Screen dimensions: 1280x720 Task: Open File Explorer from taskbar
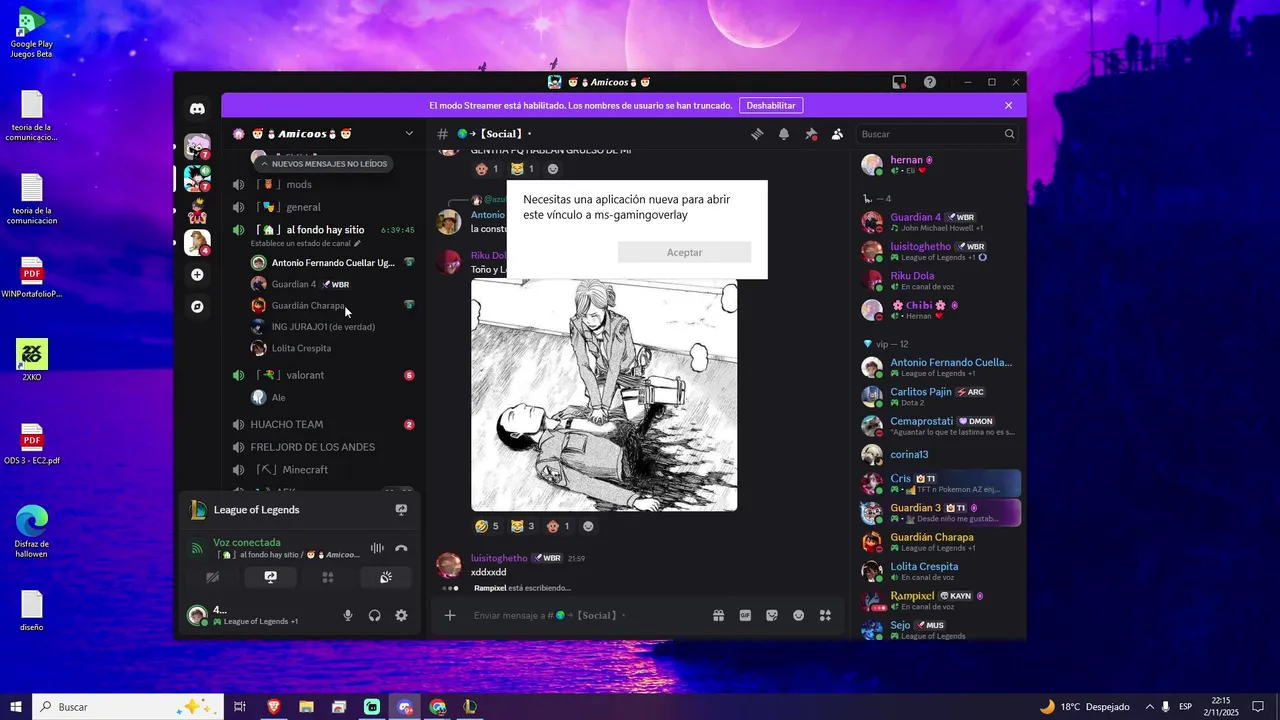[x=306, y=707]
